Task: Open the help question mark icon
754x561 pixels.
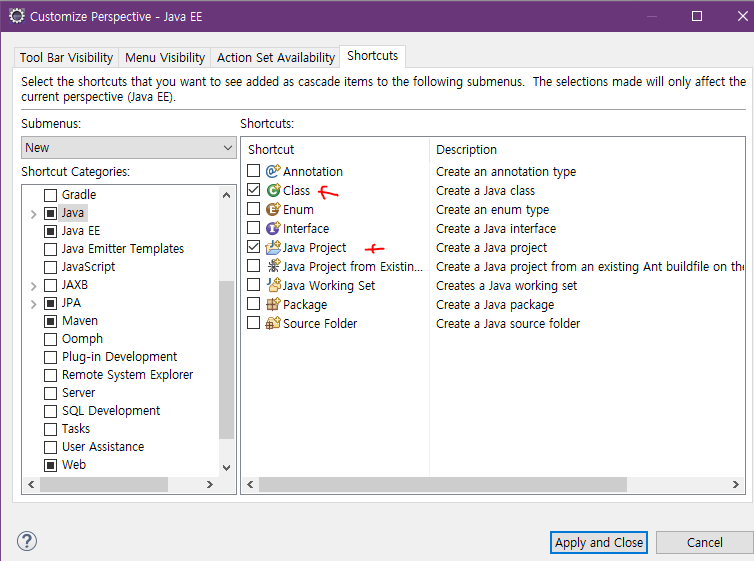Action: point(27,541)
